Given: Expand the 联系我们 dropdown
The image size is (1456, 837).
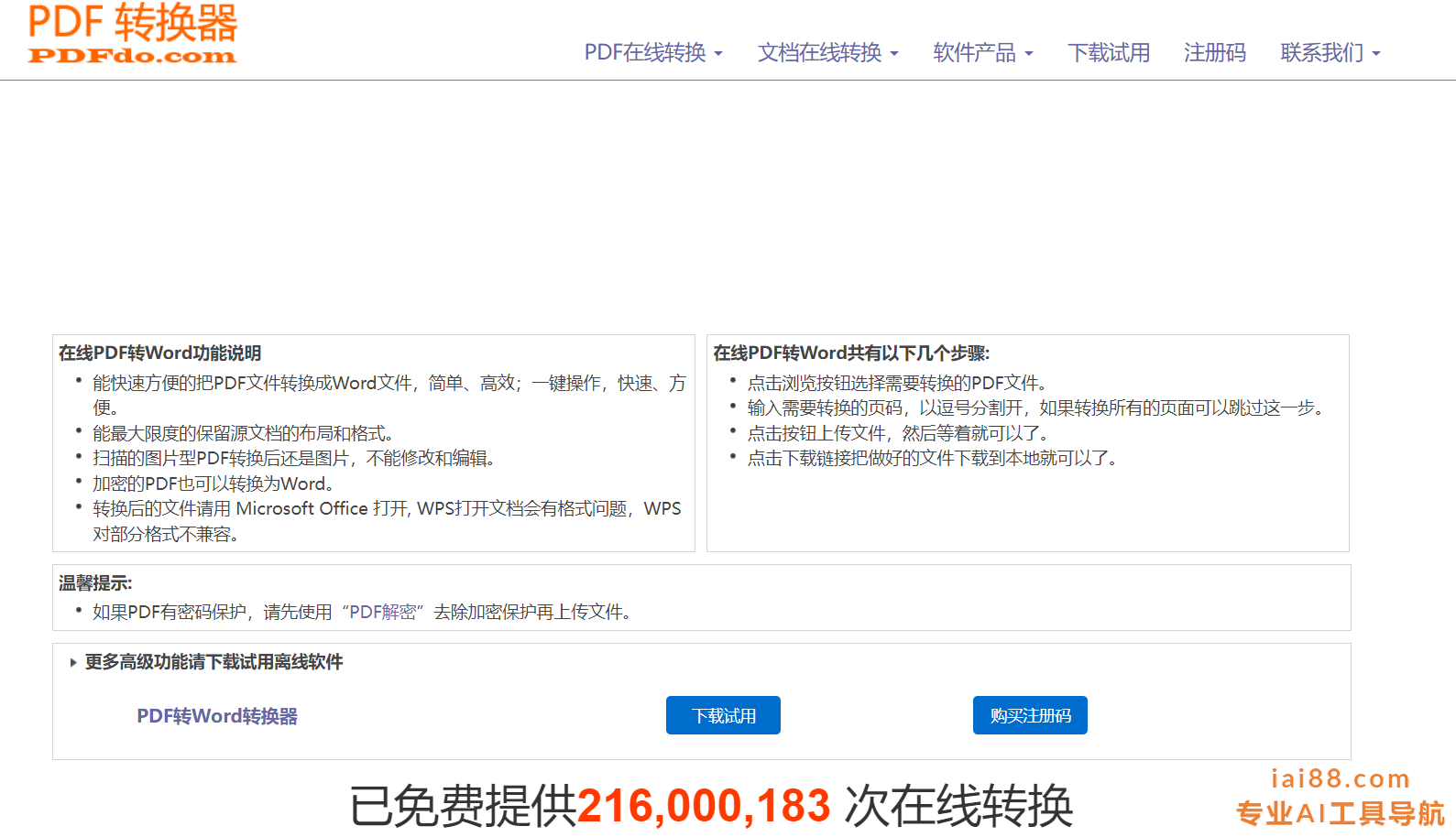Looking at the screenshot, I should [1330, 52].
